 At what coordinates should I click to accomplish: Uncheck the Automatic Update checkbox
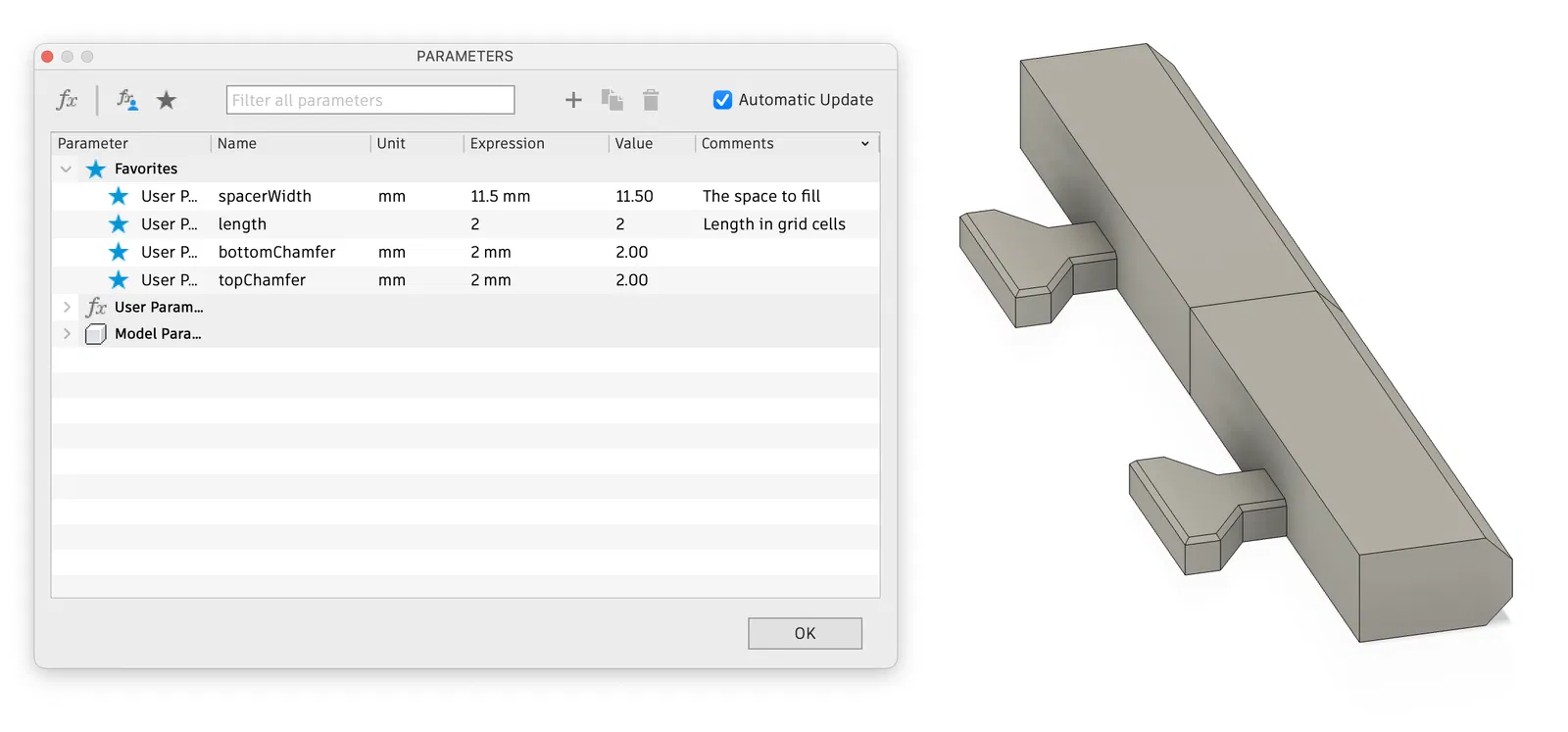tap(722, 100)
